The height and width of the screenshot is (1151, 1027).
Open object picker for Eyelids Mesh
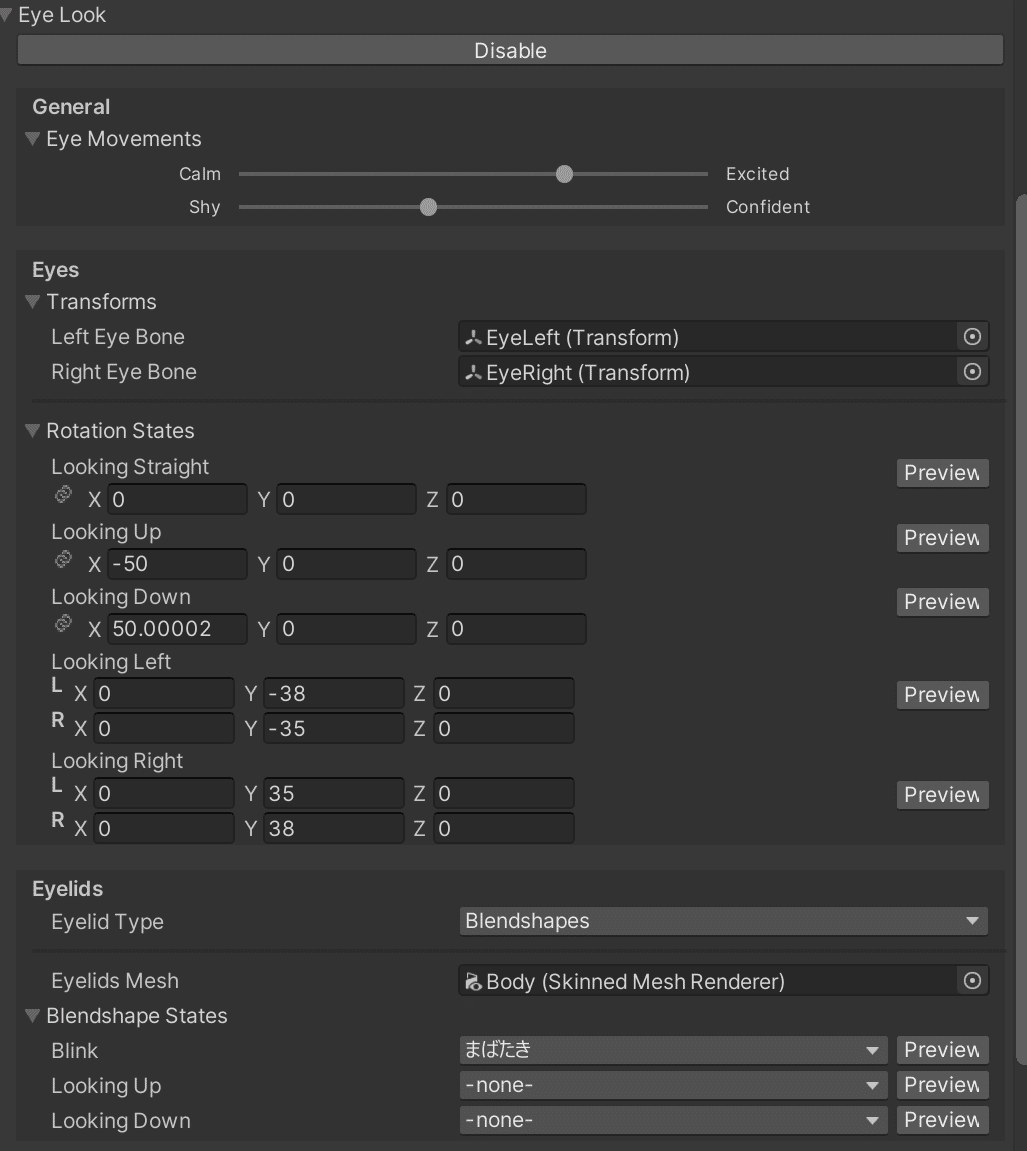pyautogui.click(x=972, y=981)
